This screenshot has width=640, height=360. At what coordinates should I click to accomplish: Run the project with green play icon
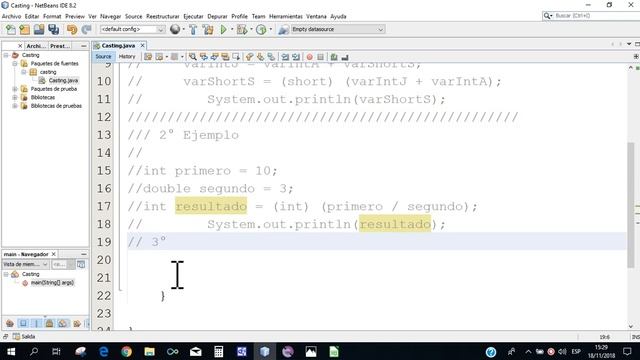tap(223, 29)
